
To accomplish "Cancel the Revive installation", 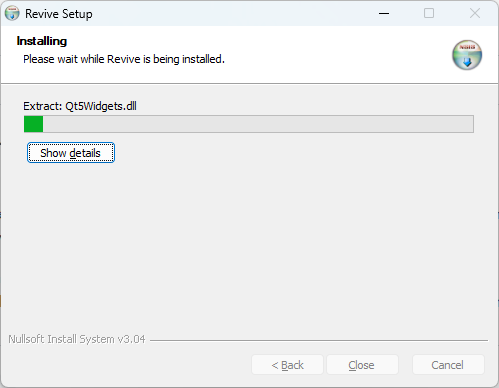I will click(448, 365).
